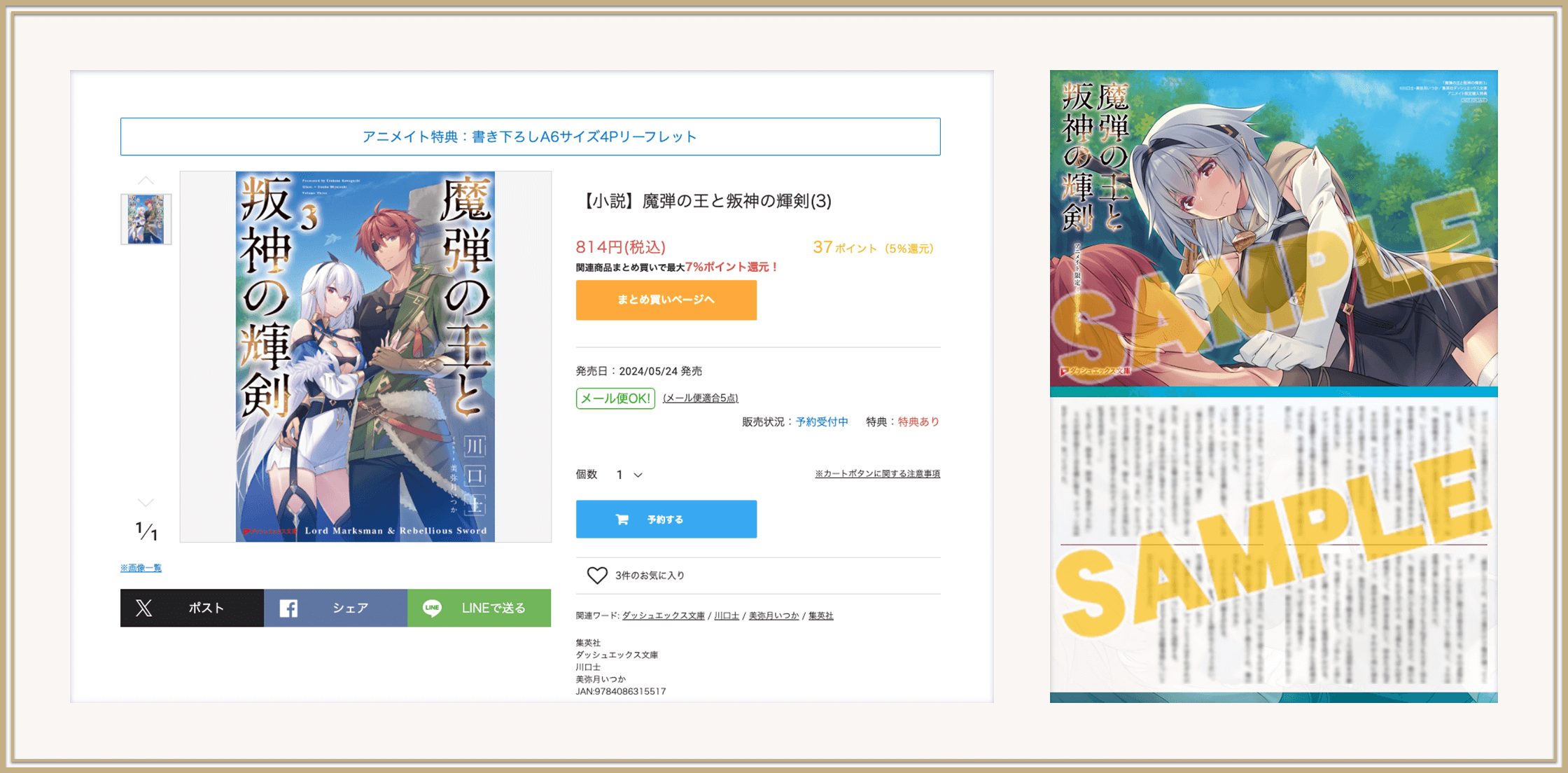The image size is (1568, 773).
Task: Open the ※画像一覧 image list link
Action: pos(140,567)
